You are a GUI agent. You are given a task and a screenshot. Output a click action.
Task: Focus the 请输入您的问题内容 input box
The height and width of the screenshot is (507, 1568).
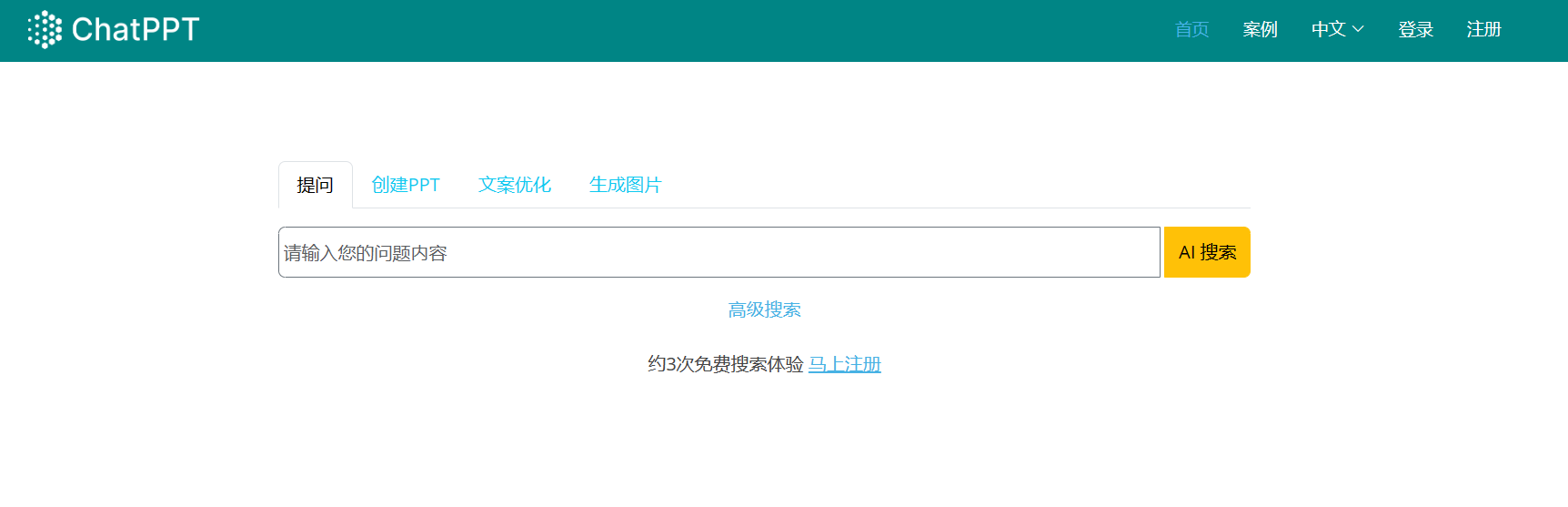tap(719, 253)
